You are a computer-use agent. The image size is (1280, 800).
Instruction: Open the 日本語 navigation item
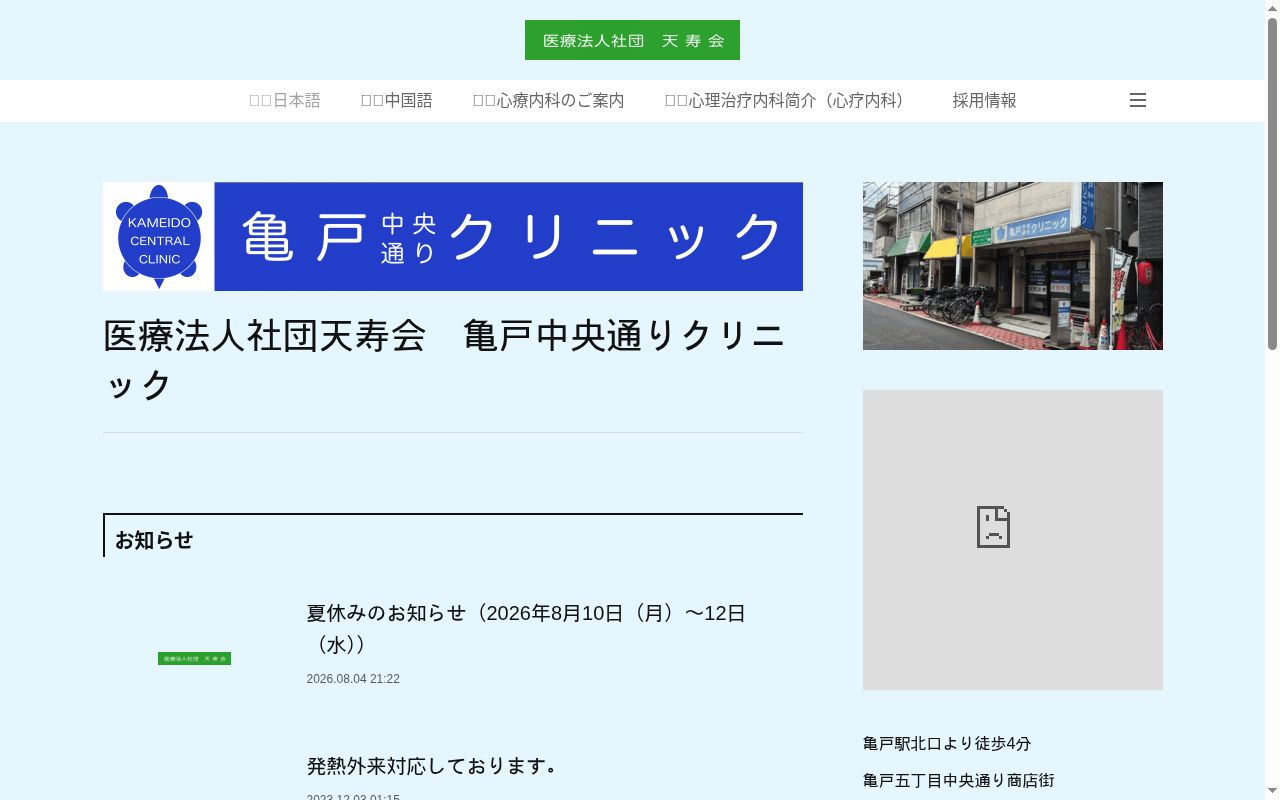click(x=284, y=100)
